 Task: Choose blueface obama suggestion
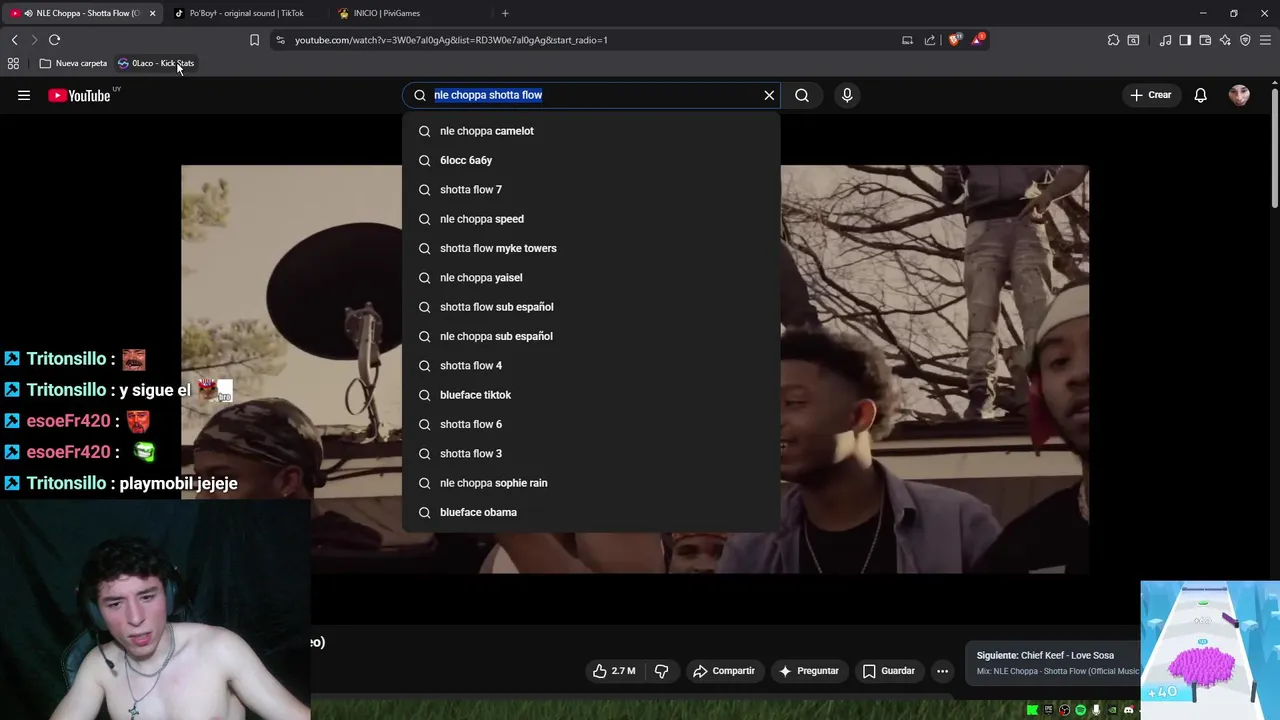591,512
